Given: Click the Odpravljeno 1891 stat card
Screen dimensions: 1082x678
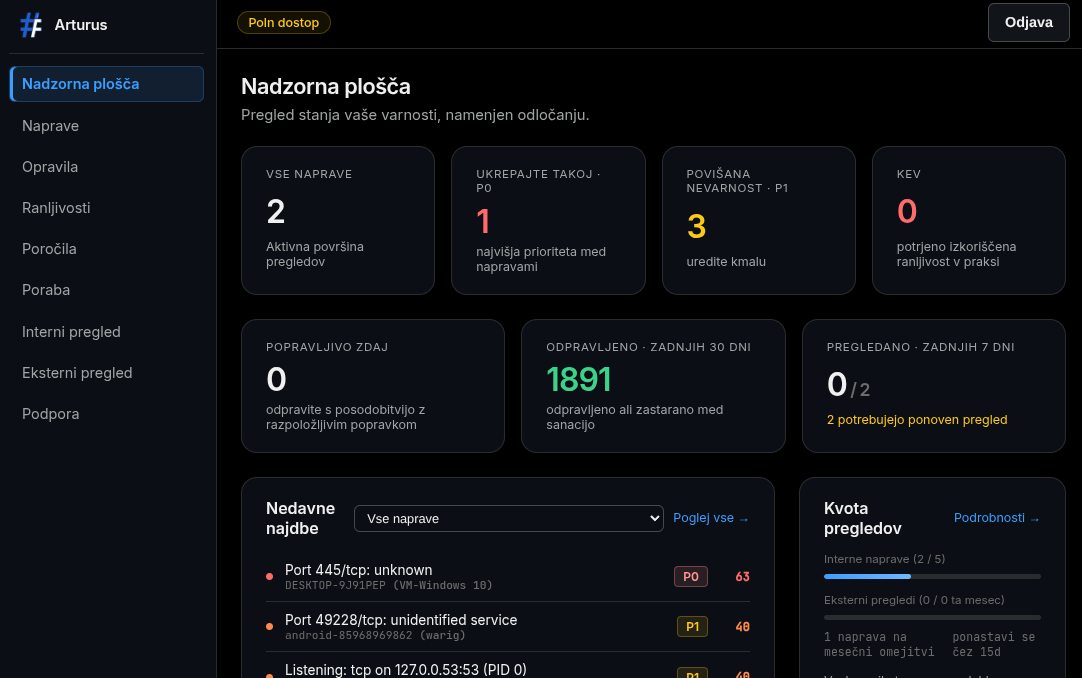Looking at the screenshot, I should [x=653, y=386].
